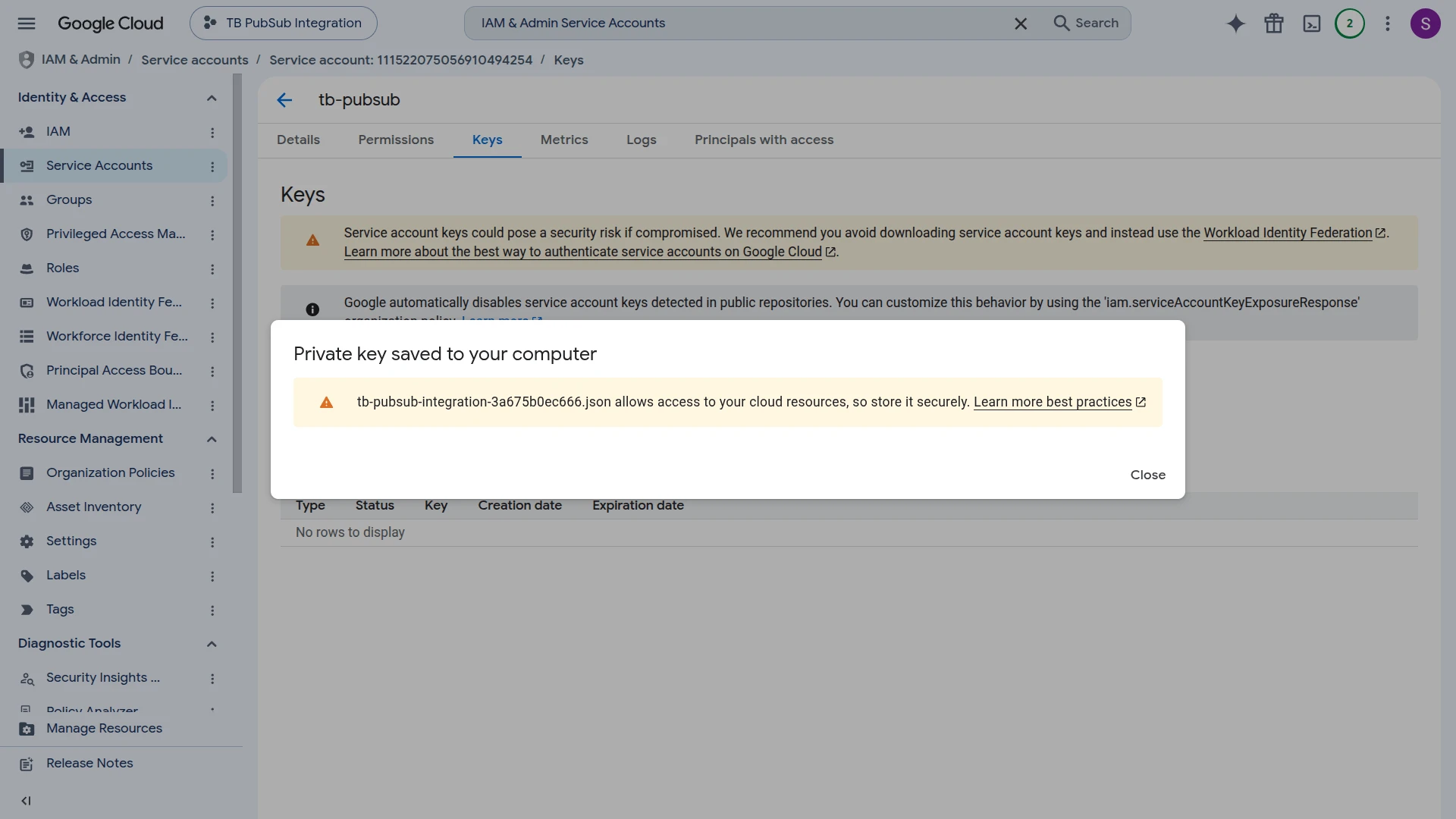The width and height of the screenshot is (1456, 819).
Task: Open the authenticate service accounts learn more link
Action: pyautogui.click(x=589, y=252)
